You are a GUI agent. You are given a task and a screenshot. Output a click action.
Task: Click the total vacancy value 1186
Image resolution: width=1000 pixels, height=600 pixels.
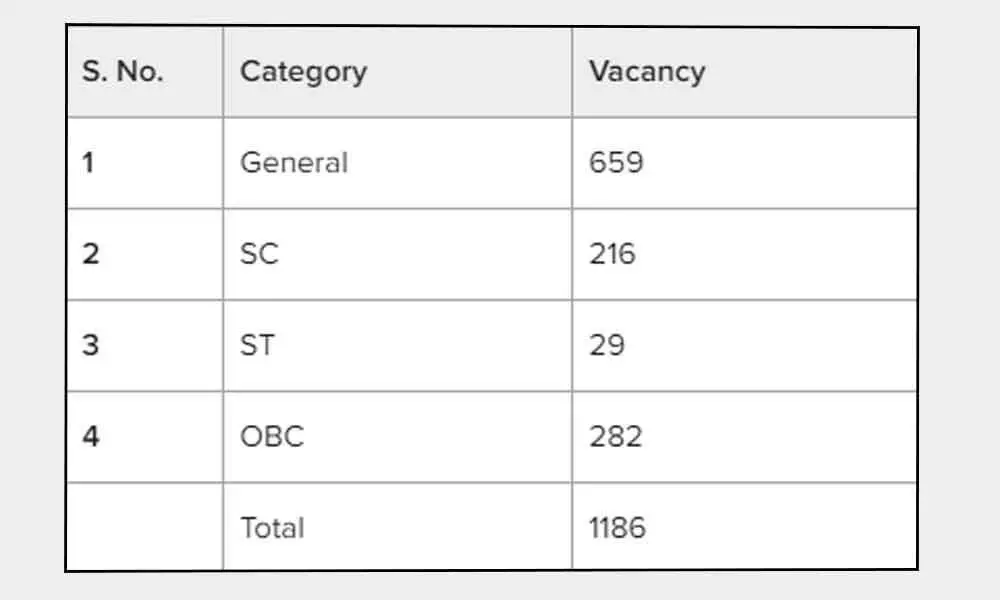[x=617, y=527]
